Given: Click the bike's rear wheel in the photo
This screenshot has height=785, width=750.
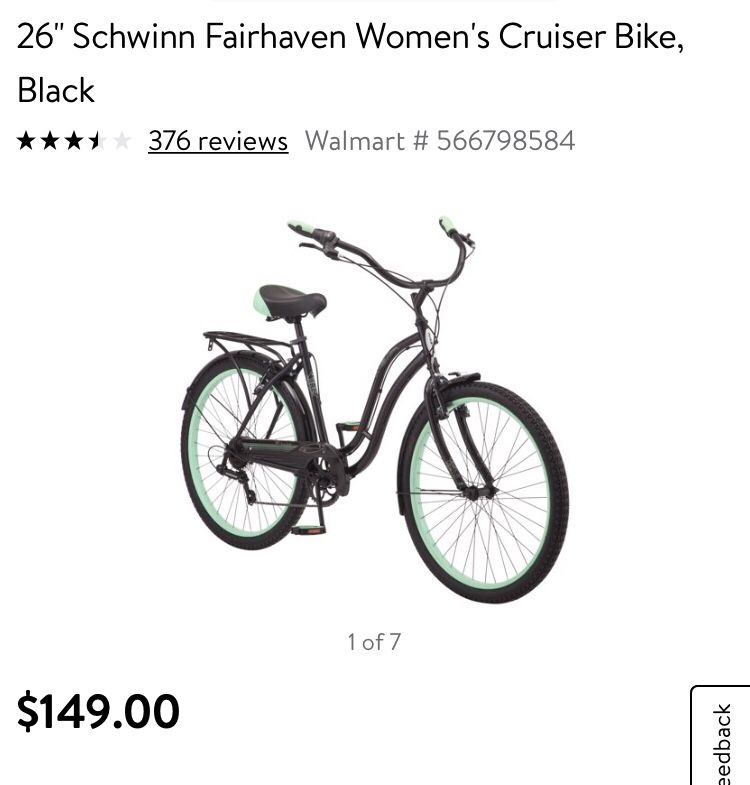Looking at the screenshot, I should [x=245, y=451].
